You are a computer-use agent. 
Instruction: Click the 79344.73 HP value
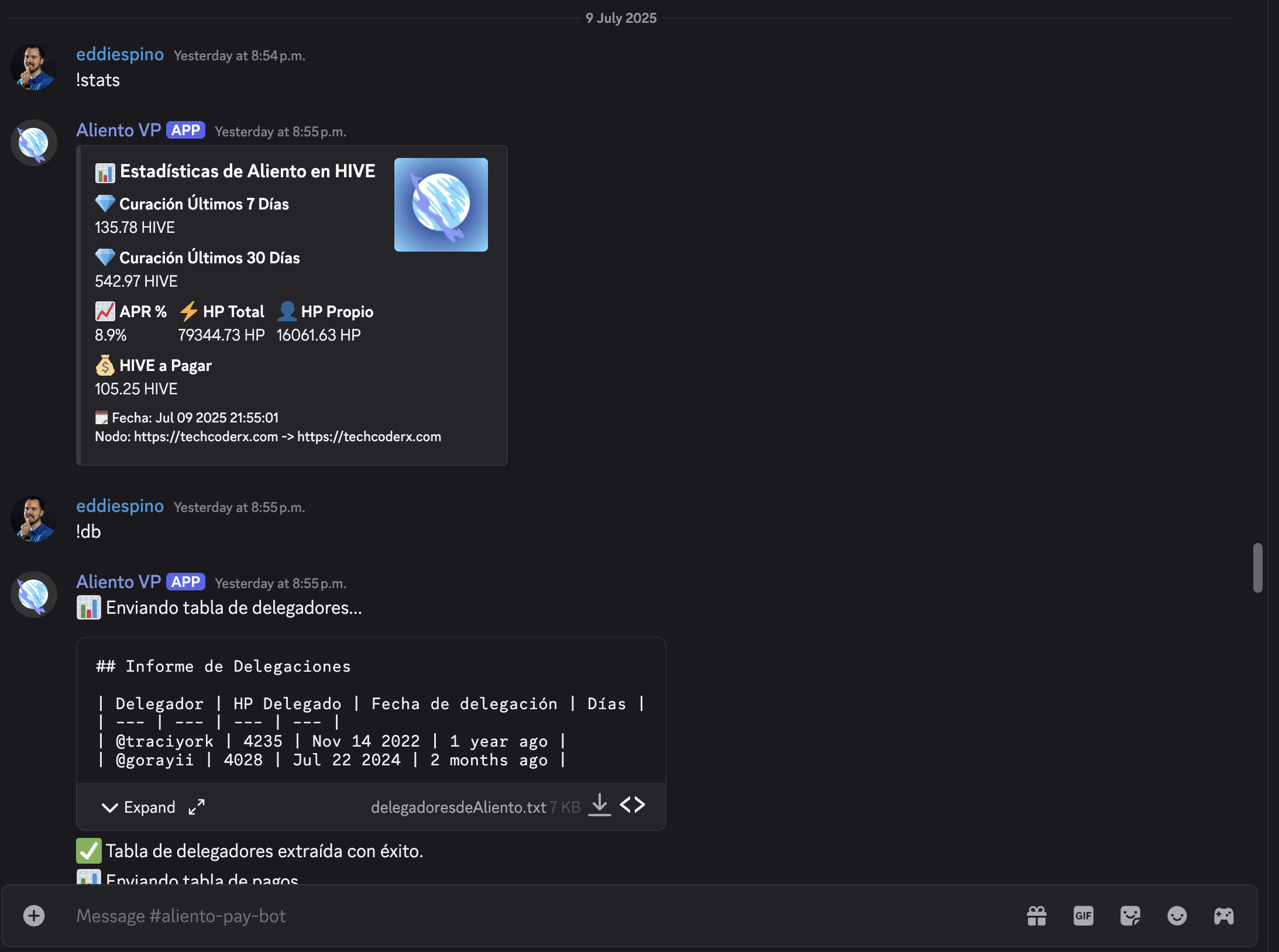[221, 335]
